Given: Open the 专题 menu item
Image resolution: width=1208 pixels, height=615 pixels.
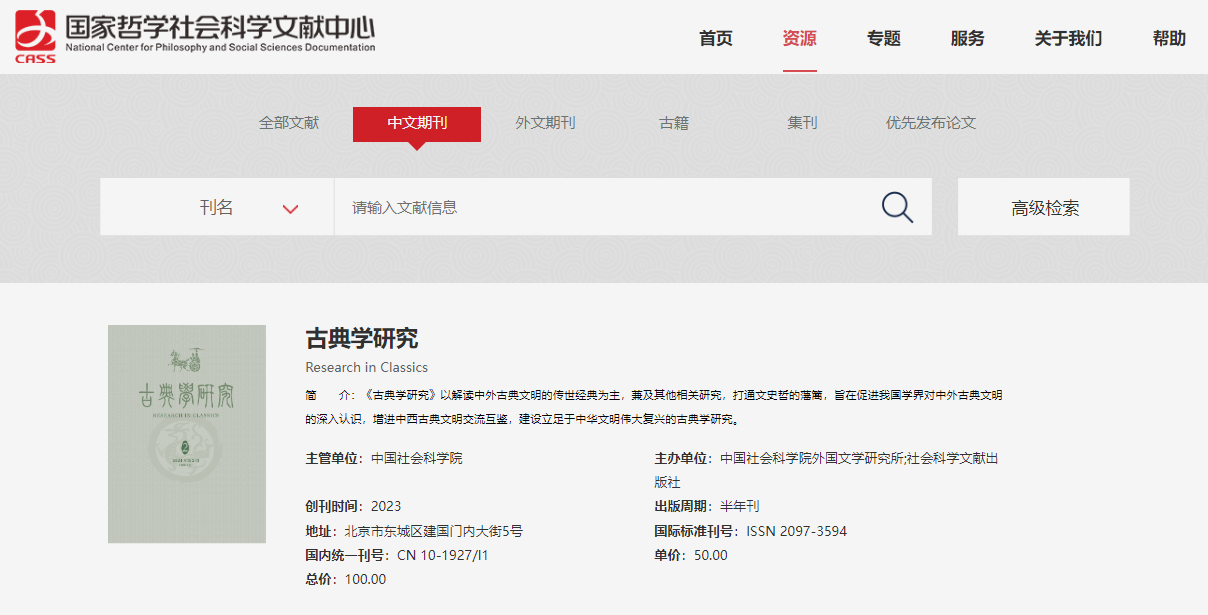Looking at the screenshot, I should (x=884, y=39).
